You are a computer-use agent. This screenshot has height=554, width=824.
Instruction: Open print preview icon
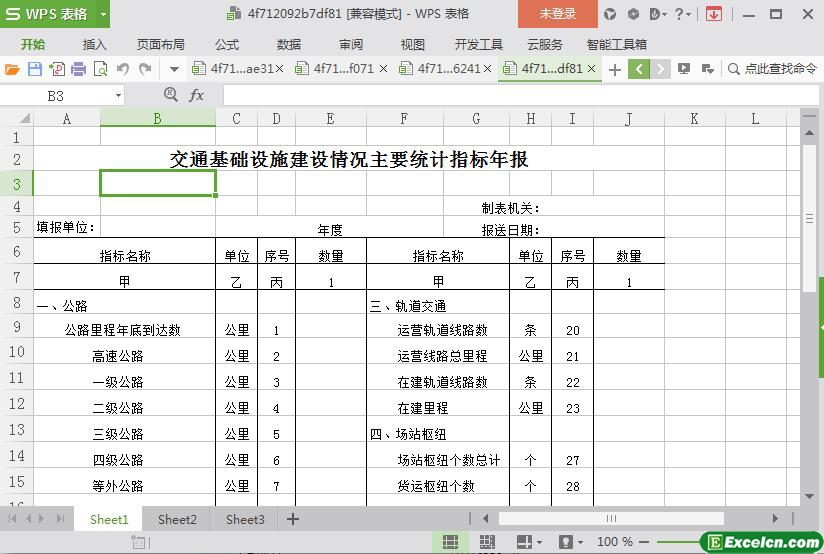coord(100,69)
